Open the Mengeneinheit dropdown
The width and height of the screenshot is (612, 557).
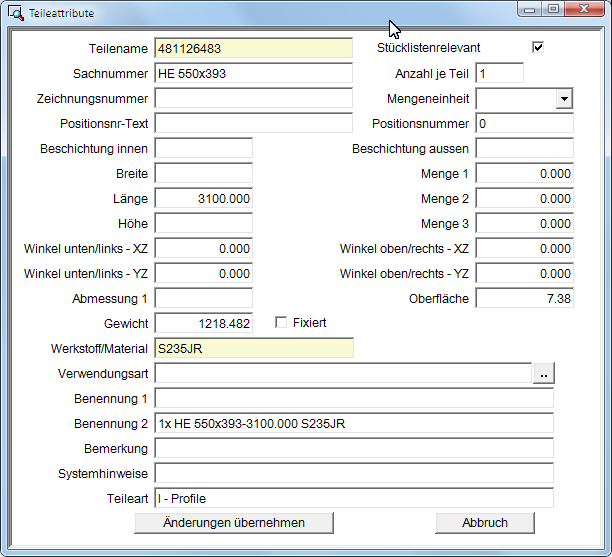[564, 99]
